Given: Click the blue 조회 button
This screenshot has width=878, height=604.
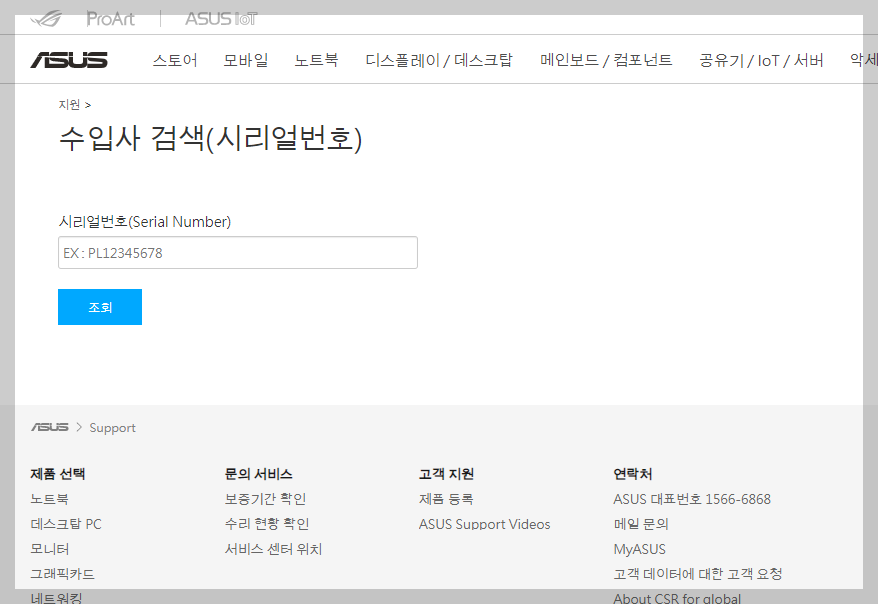Looking at the screenshot, I should point(100,307).
